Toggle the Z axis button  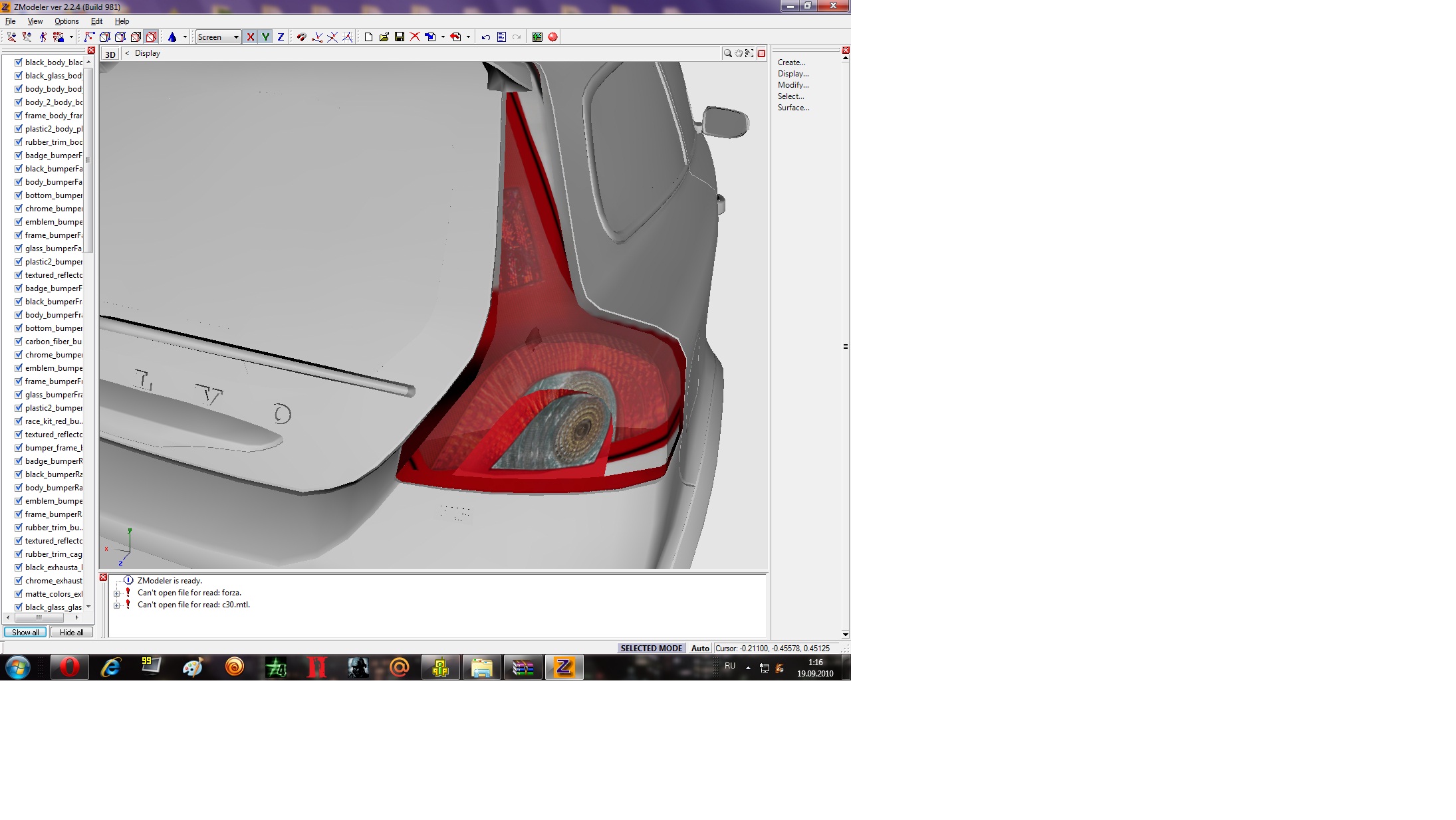281,37
